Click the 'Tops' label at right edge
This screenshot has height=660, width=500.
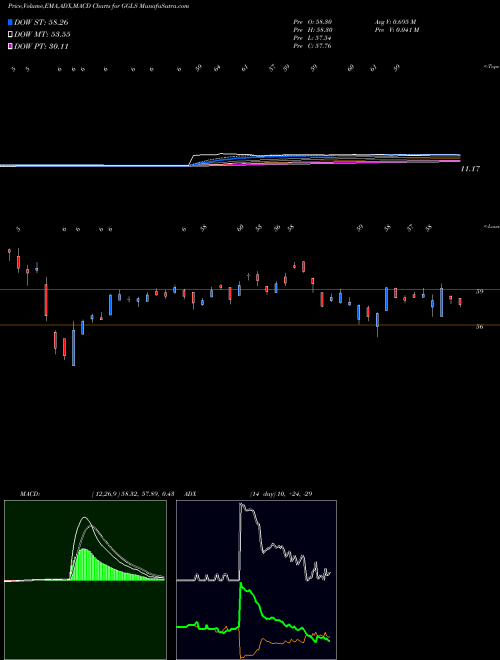(x=491, y=67)
